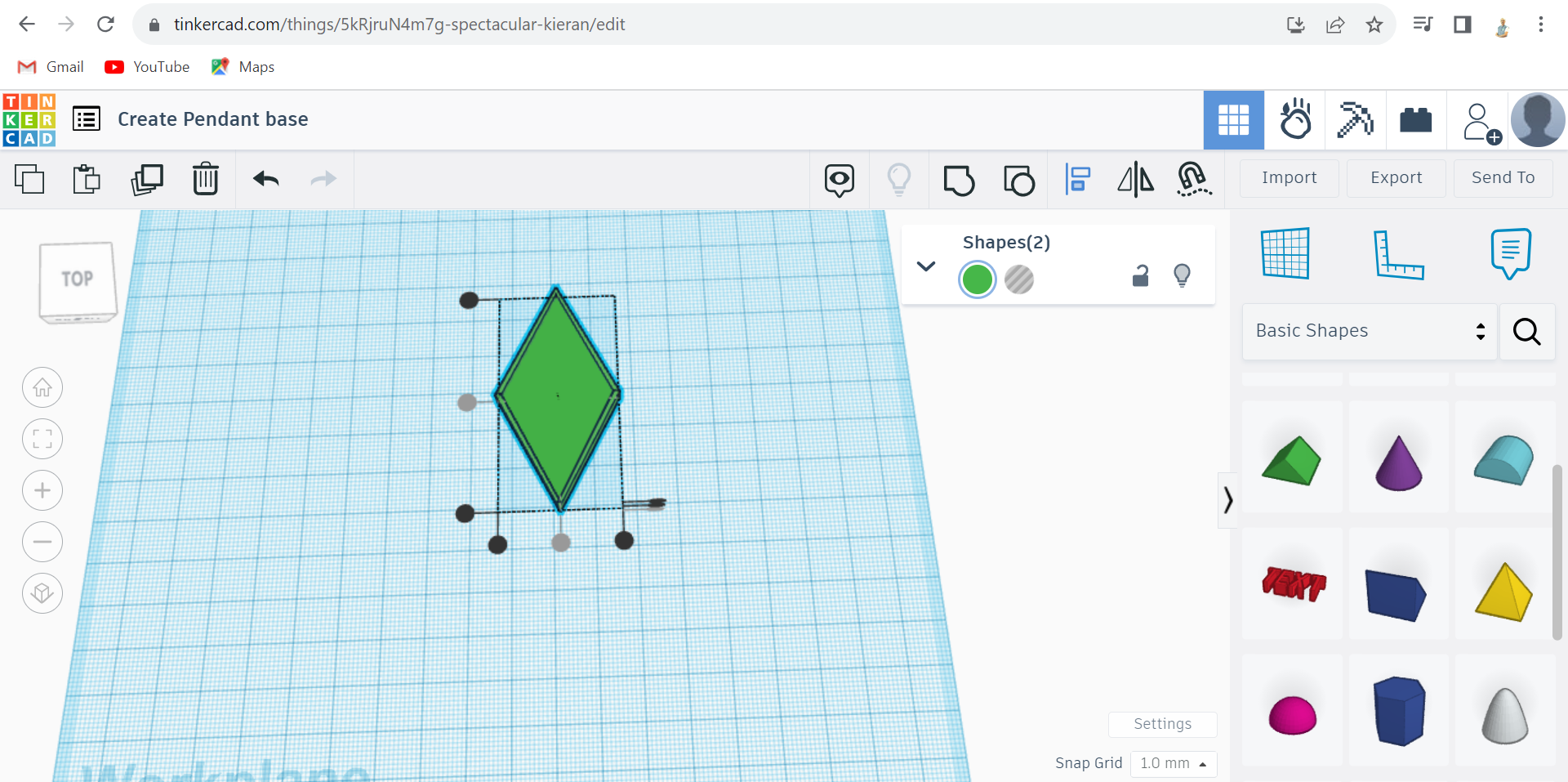Switch to 3D design grid view
This screenshot has width=1568, height=782.
point(1234,120)
